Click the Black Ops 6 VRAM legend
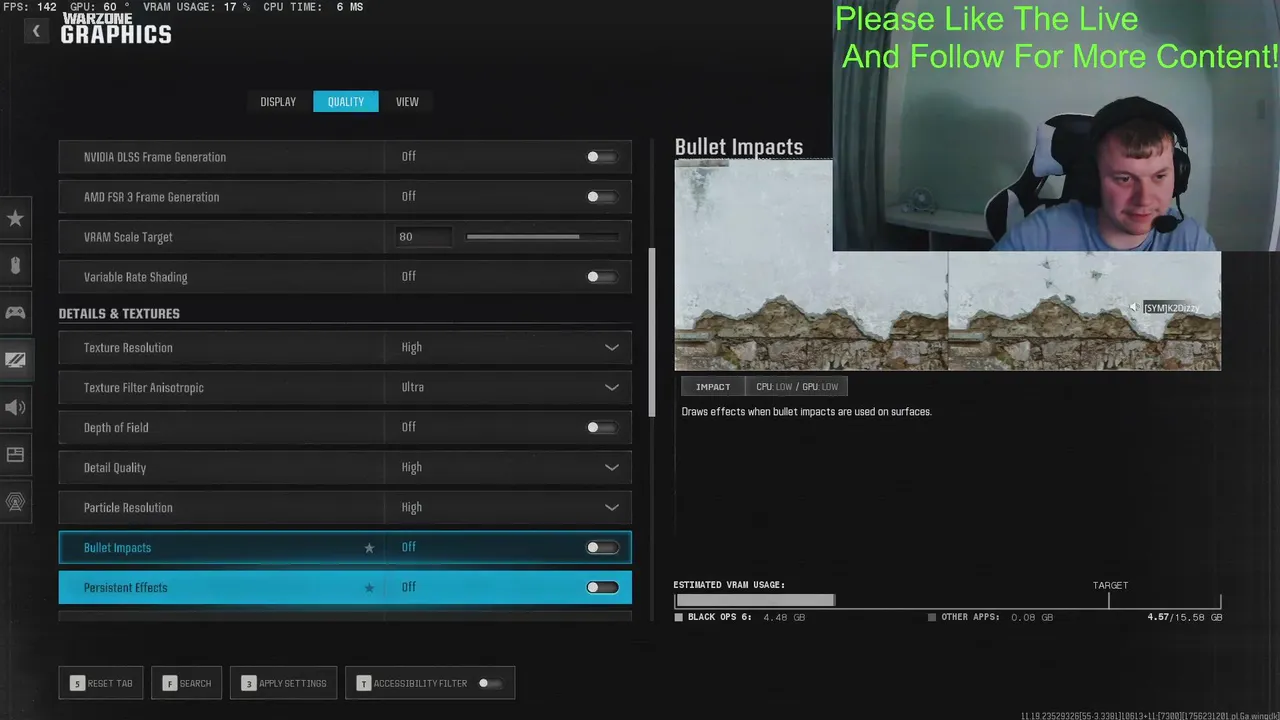The height and width of the screenshot is (720, 1280). click(740, 618)
